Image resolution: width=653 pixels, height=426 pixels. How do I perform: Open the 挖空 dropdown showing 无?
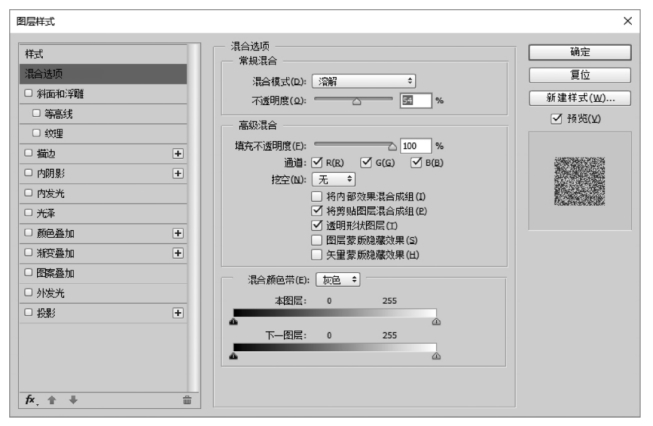coord(334,179)
